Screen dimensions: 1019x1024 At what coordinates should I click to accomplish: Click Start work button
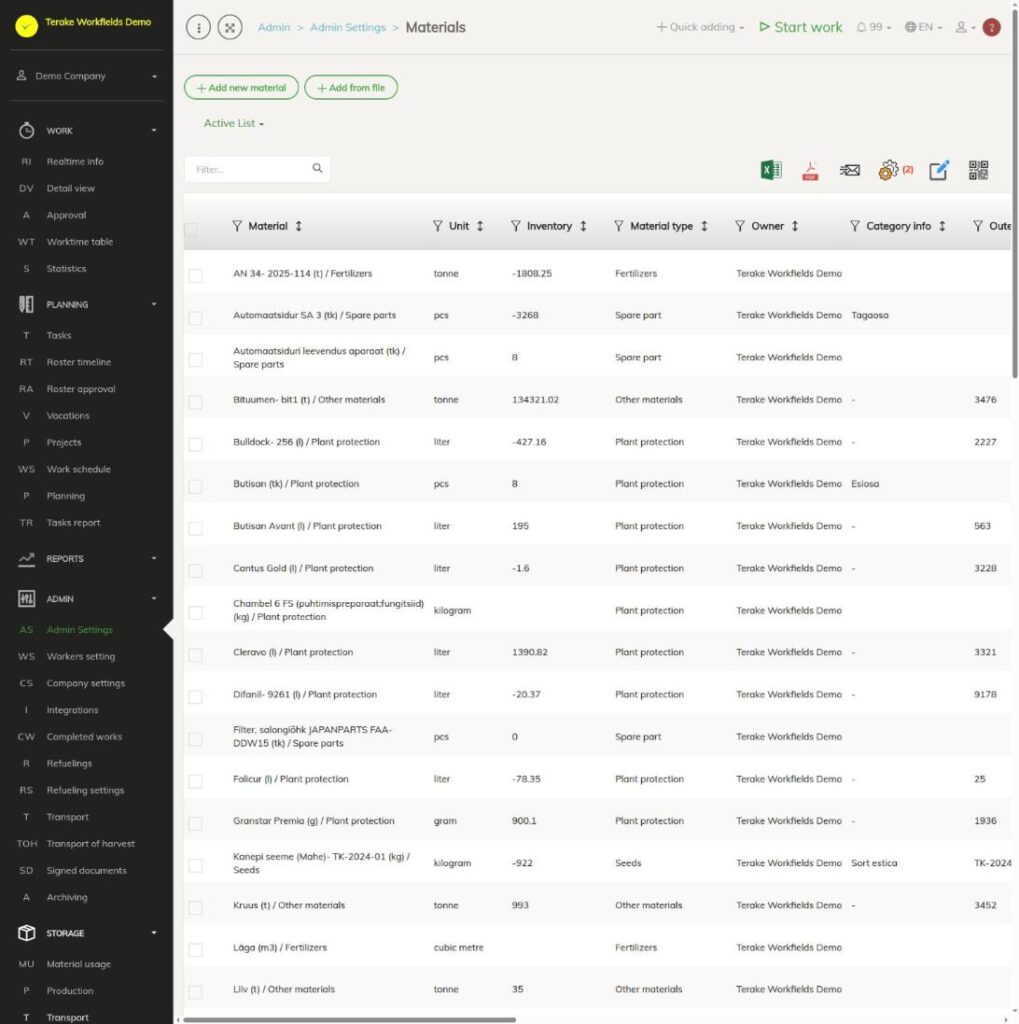pyautogui.click(x=800, y=27)
